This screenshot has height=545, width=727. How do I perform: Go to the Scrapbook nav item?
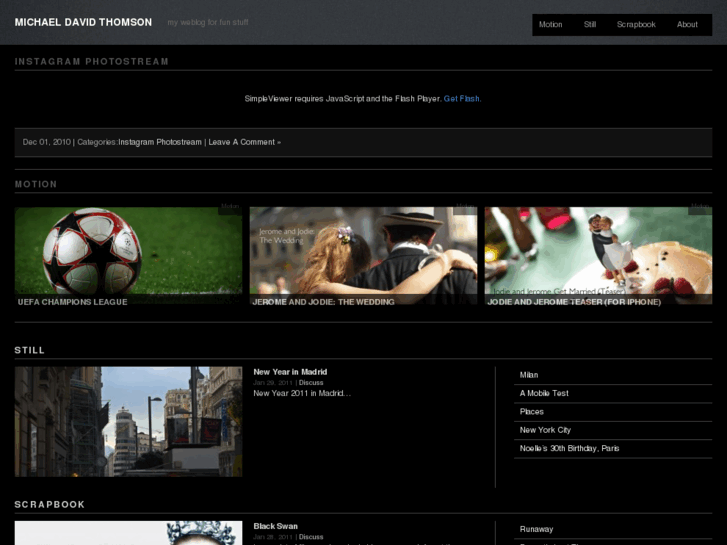[x=636, y=25]
